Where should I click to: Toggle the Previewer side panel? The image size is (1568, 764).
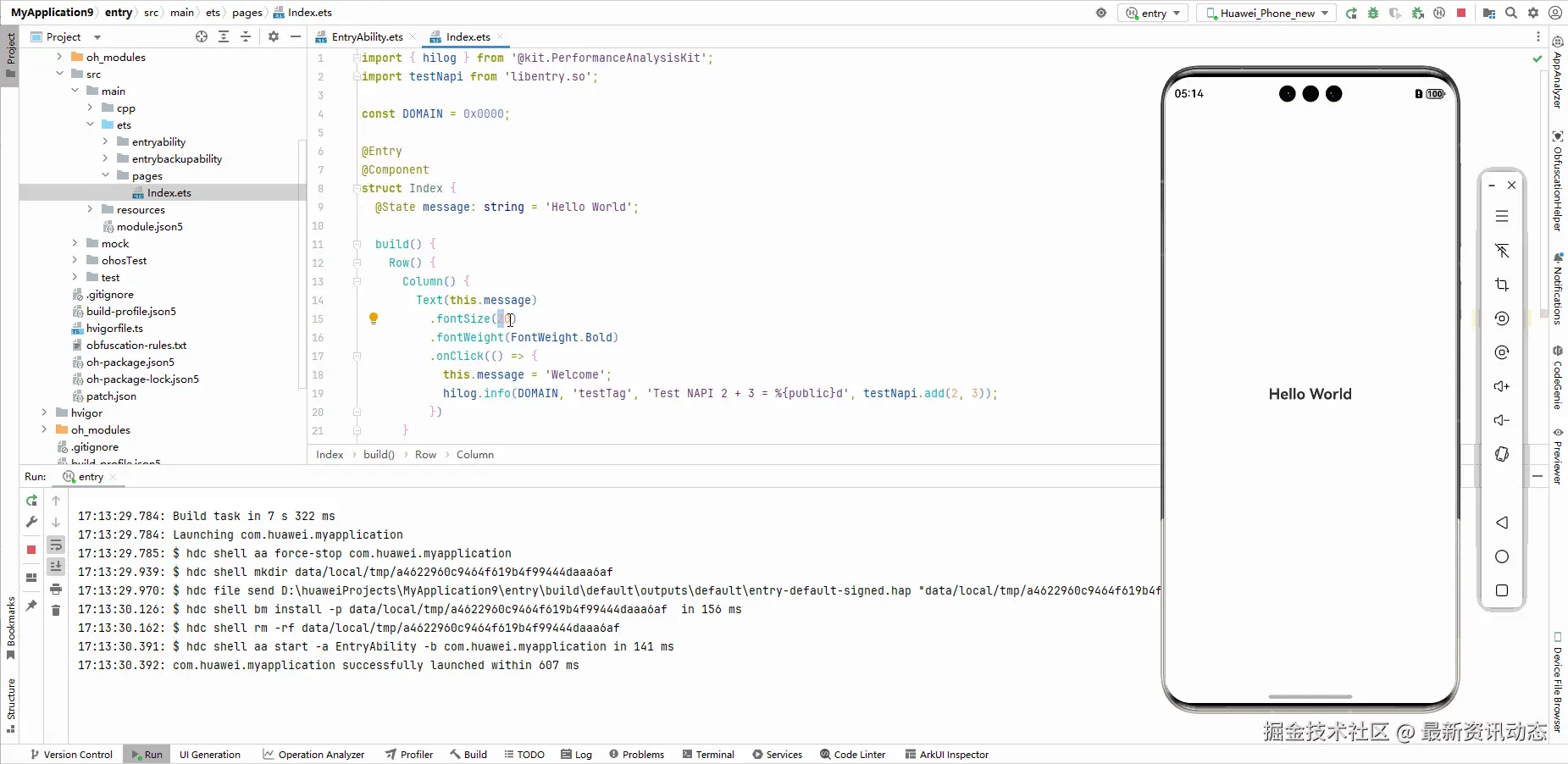coord(1557,456)
